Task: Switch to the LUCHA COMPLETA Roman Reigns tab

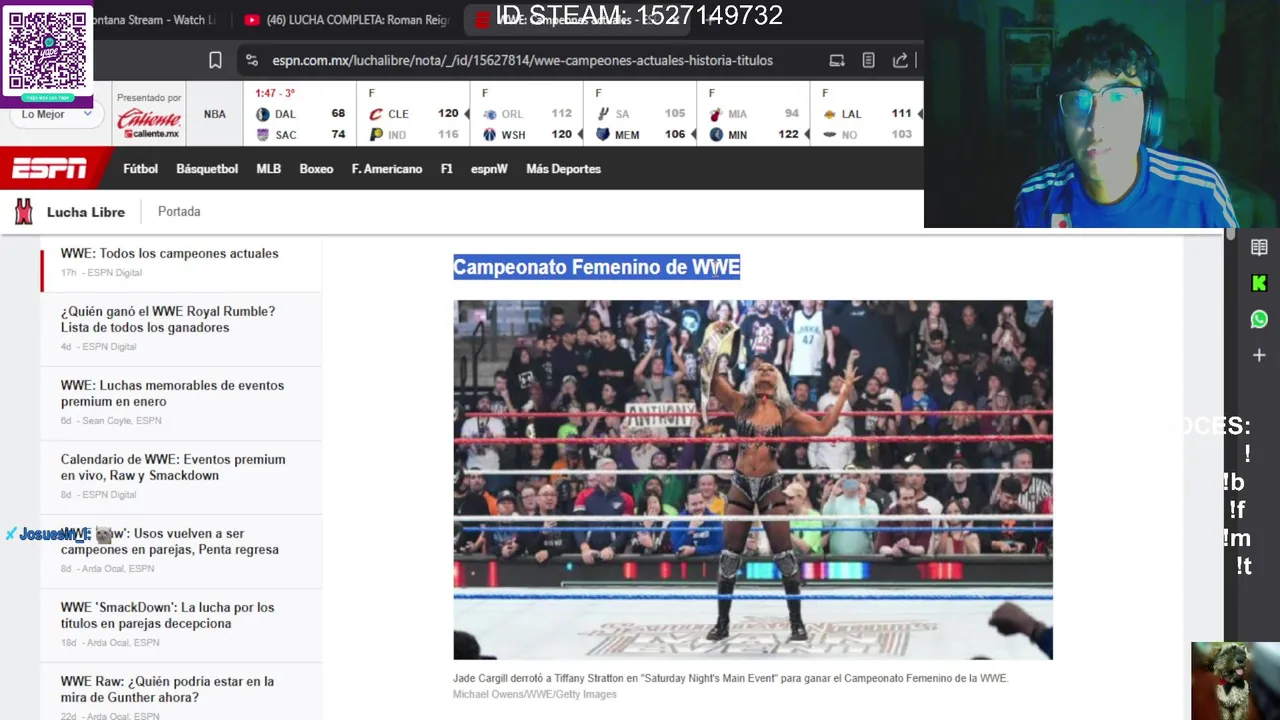Action: (x=345, y=20)
